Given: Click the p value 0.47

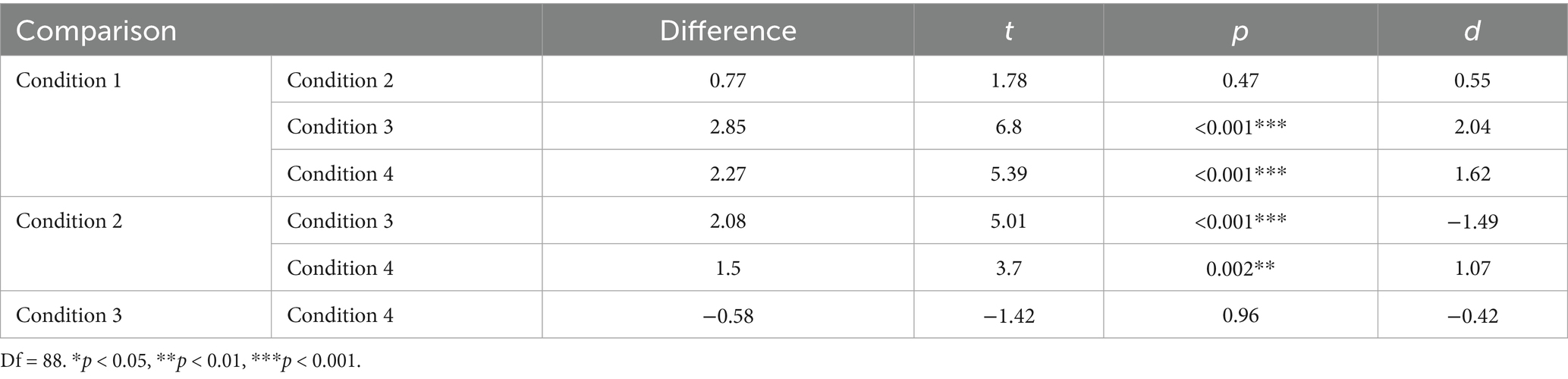Looking at the screenshot, I should pos(1240,81).
